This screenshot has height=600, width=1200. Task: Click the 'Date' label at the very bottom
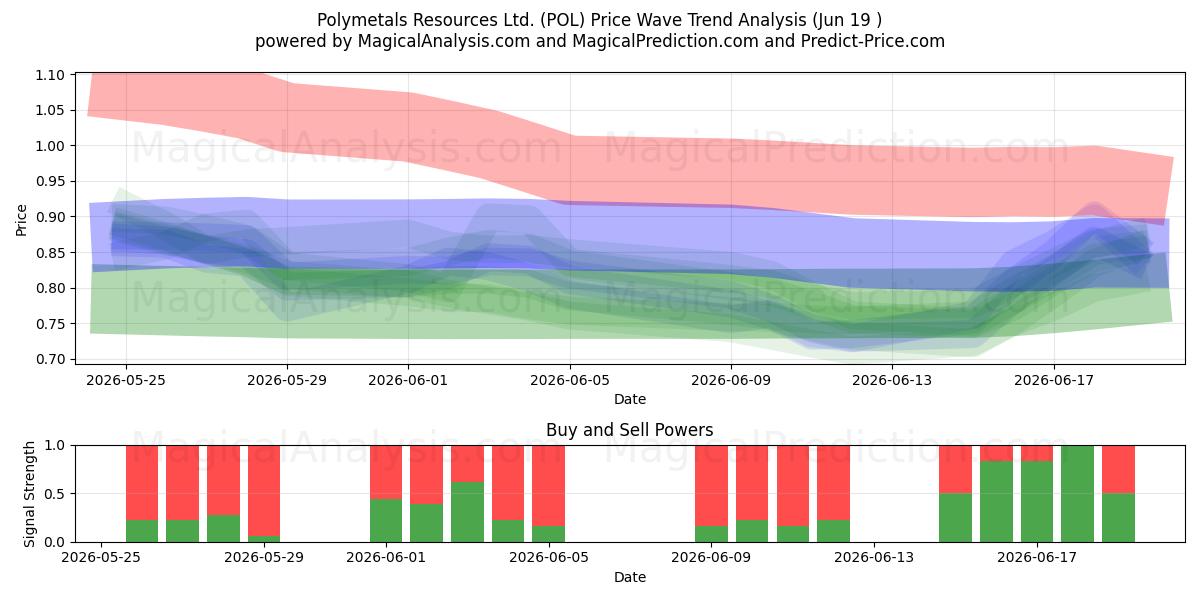pos(630,577)
